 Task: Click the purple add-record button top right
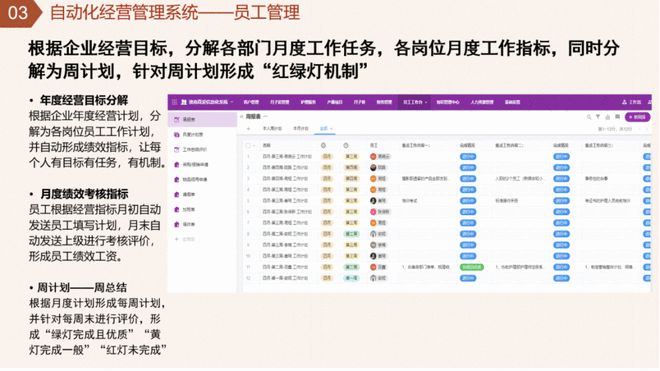[637, 117]
